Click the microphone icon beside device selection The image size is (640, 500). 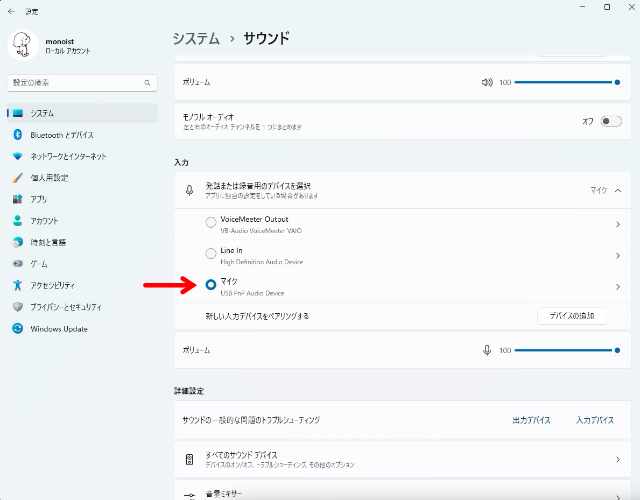click(x=189, y=190)
